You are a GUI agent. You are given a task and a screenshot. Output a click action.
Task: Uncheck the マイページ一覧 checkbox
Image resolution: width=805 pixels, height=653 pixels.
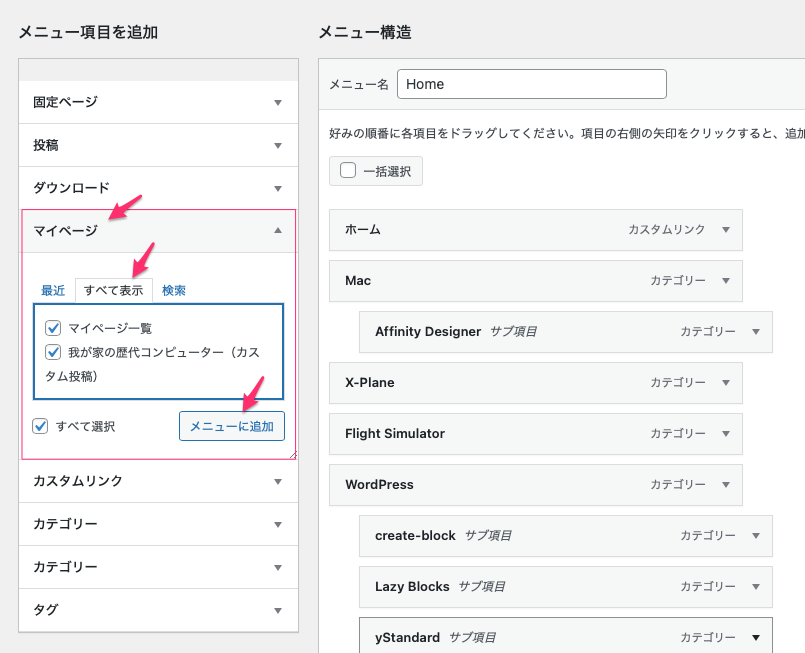53,328
